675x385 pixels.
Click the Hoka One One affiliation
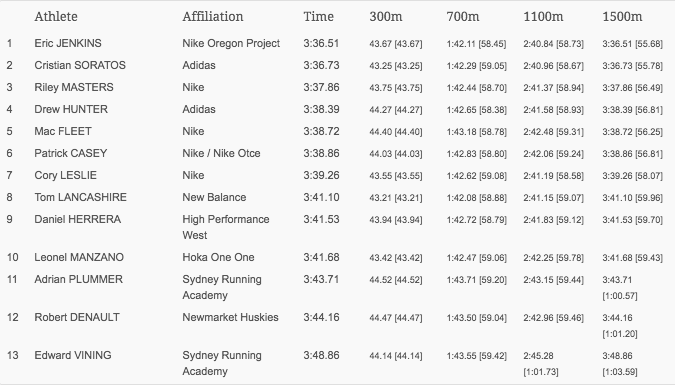pos(218,257)
